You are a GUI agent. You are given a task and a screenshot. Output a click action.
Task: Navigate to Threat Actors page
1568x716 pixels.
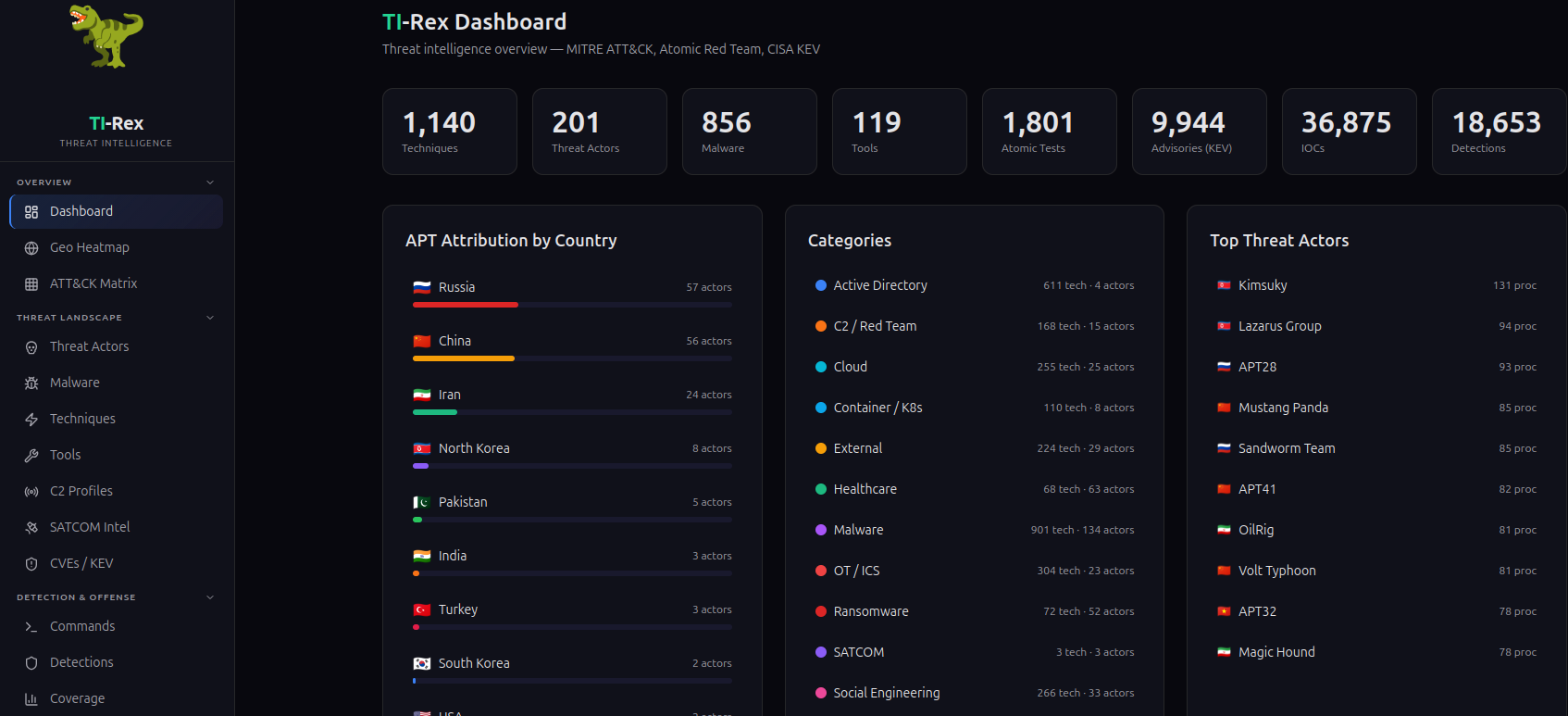tap(117, 346)
